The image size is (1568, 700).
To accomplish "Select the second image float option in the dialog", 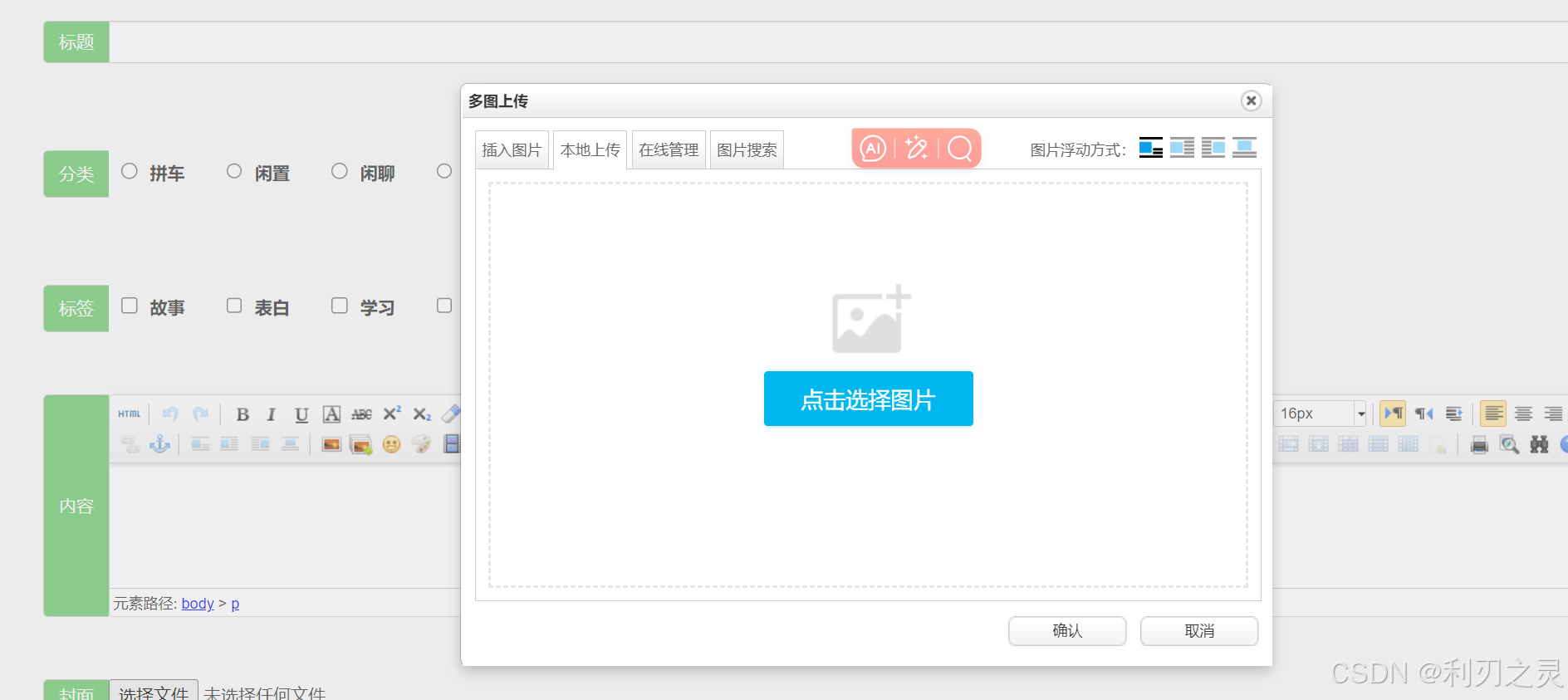I will pos(1182,148).
